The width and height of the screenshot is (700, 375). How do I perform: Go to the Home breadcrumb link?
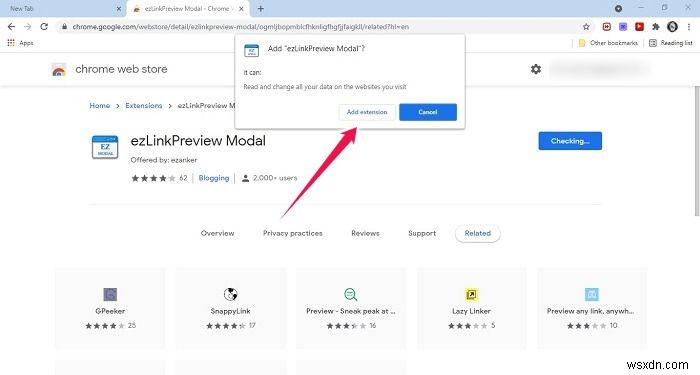[x=100, y=106]
